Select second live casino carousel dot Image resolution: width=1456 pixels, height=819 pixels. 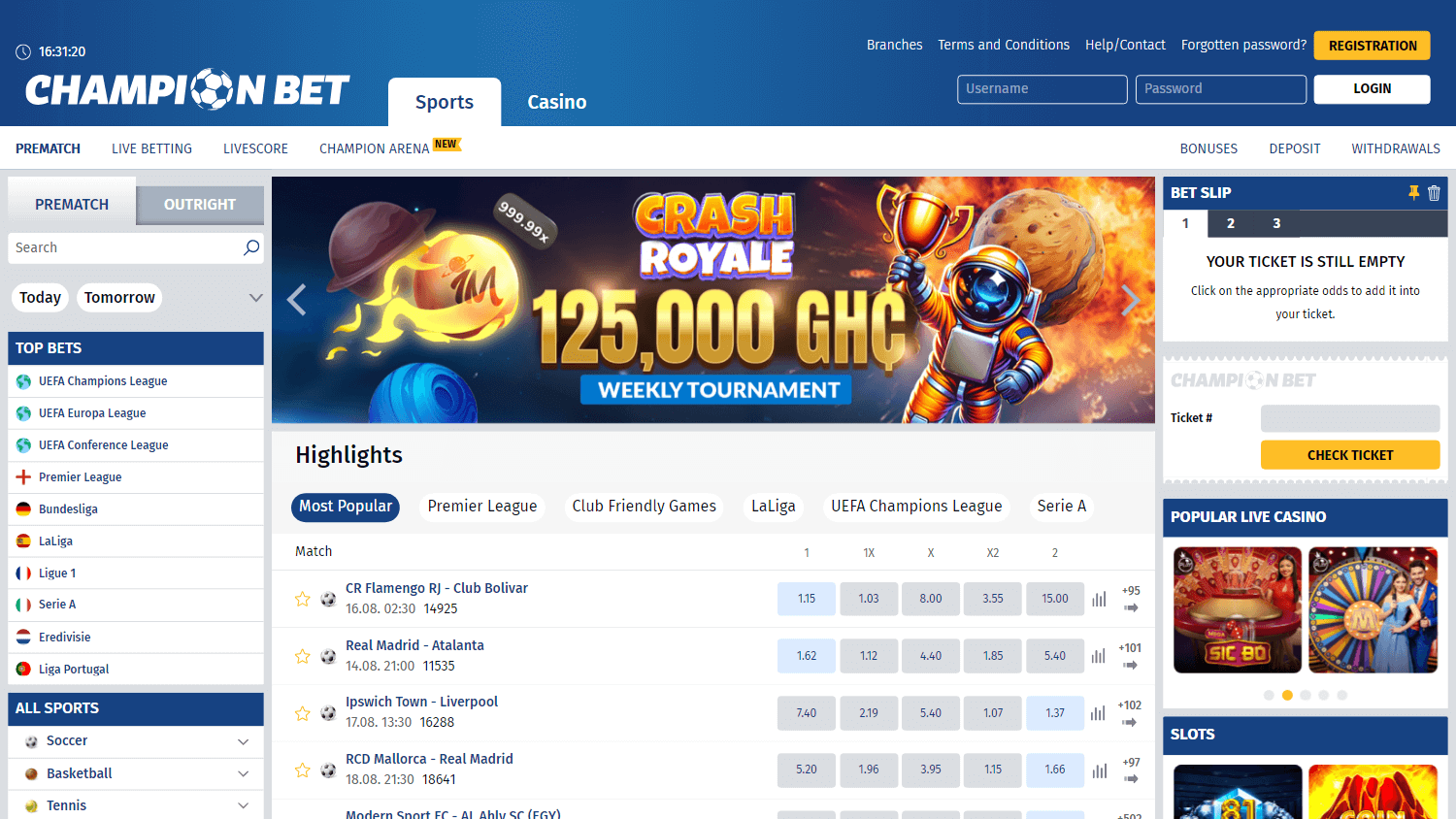(x=1287, y=695)
